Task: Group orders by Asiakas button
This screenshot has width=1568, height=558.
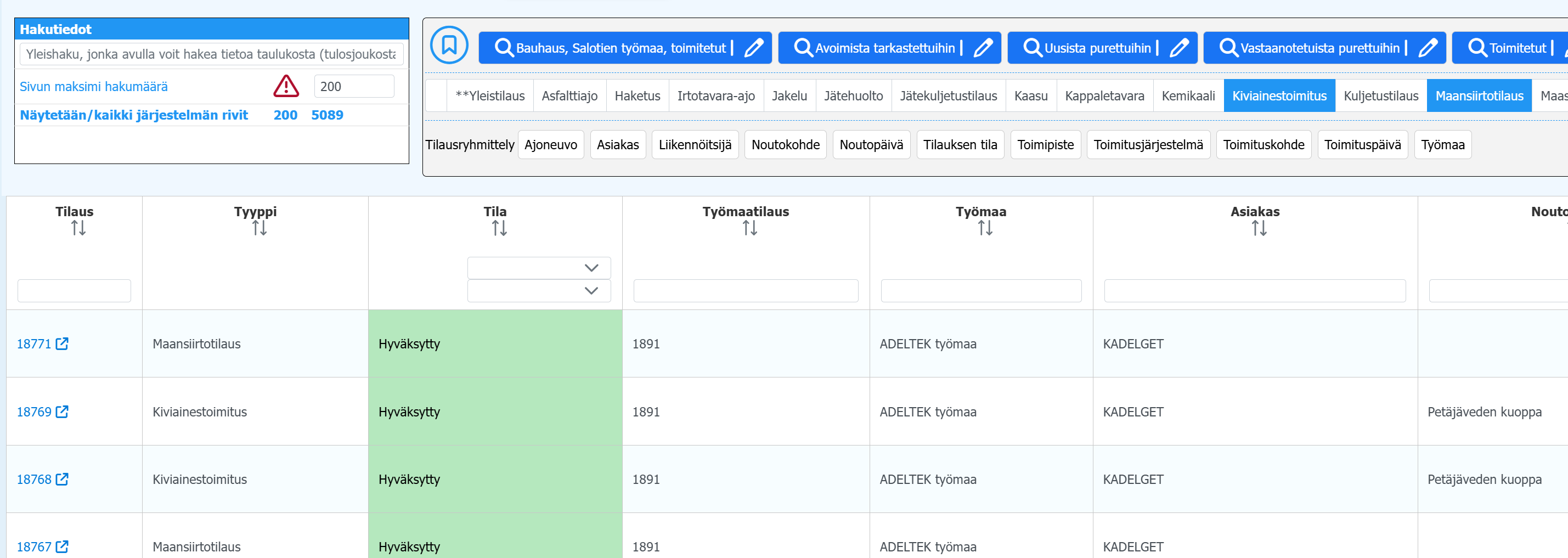Action: (618, 145)
